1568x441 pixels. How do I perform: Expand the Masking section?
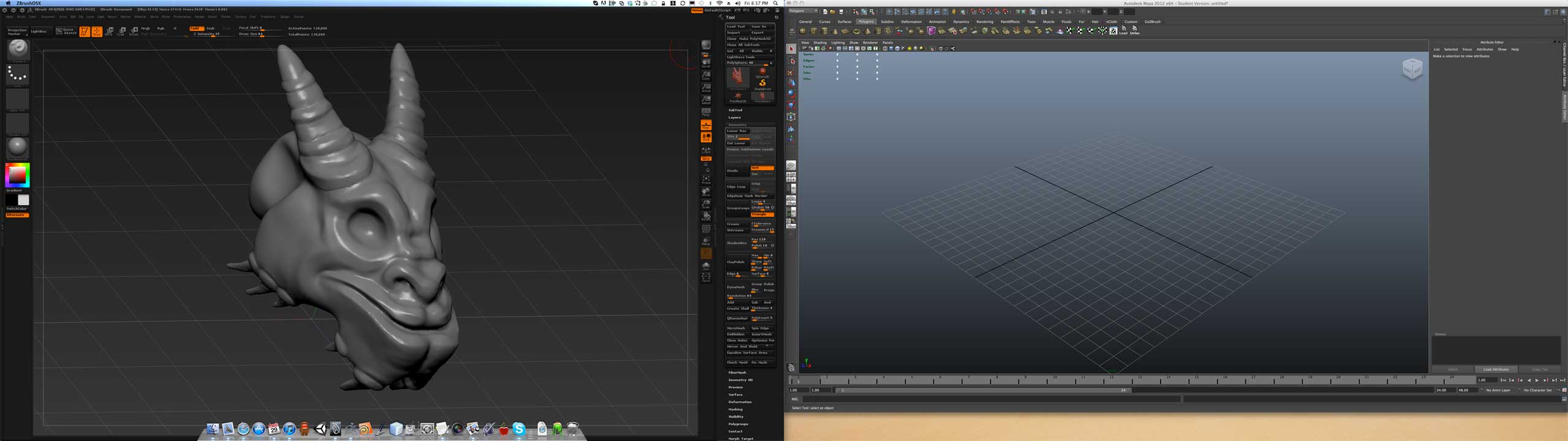pyautogui.click(x=735, y=409)
